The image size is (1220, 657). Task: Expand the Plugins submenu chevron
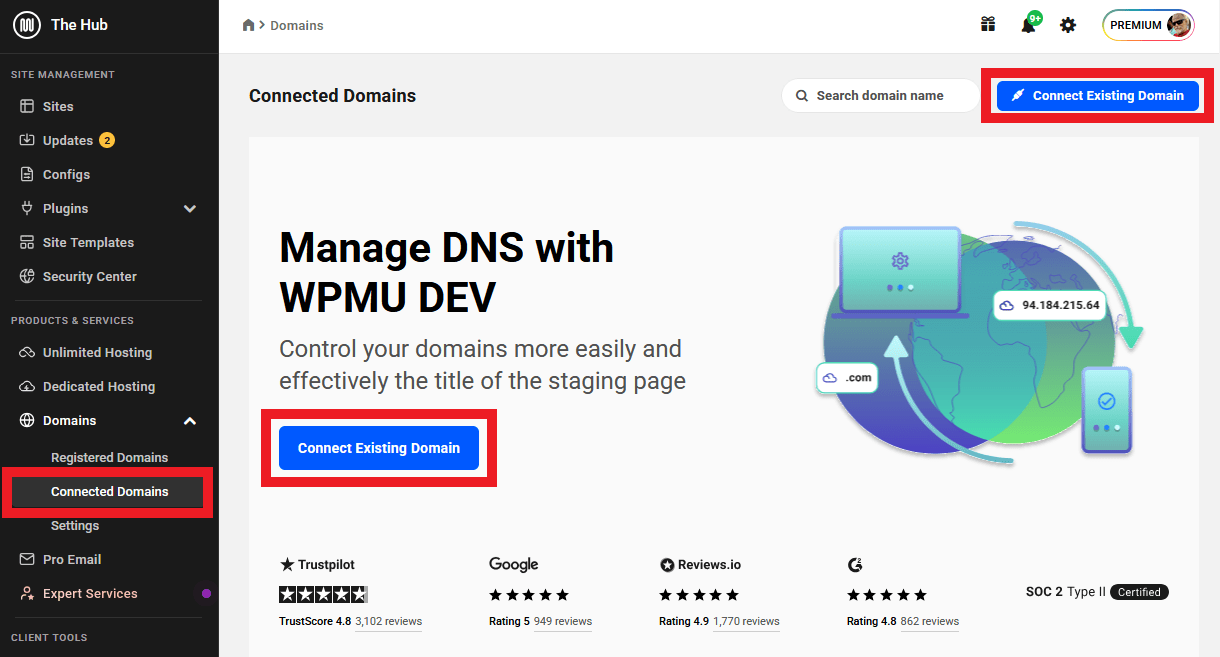point(190,208)
